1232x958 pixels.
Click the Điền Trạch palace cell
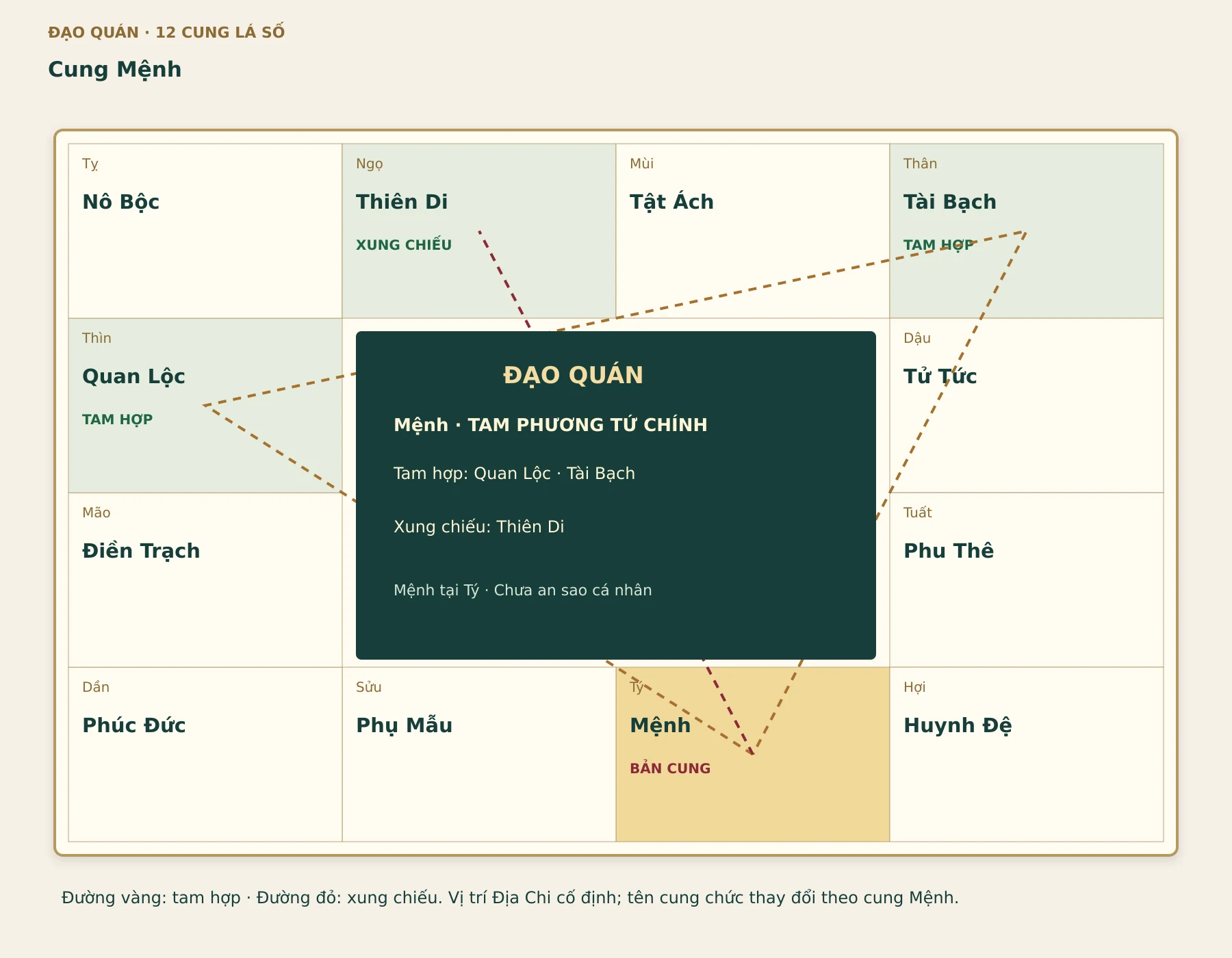(205, 580)
